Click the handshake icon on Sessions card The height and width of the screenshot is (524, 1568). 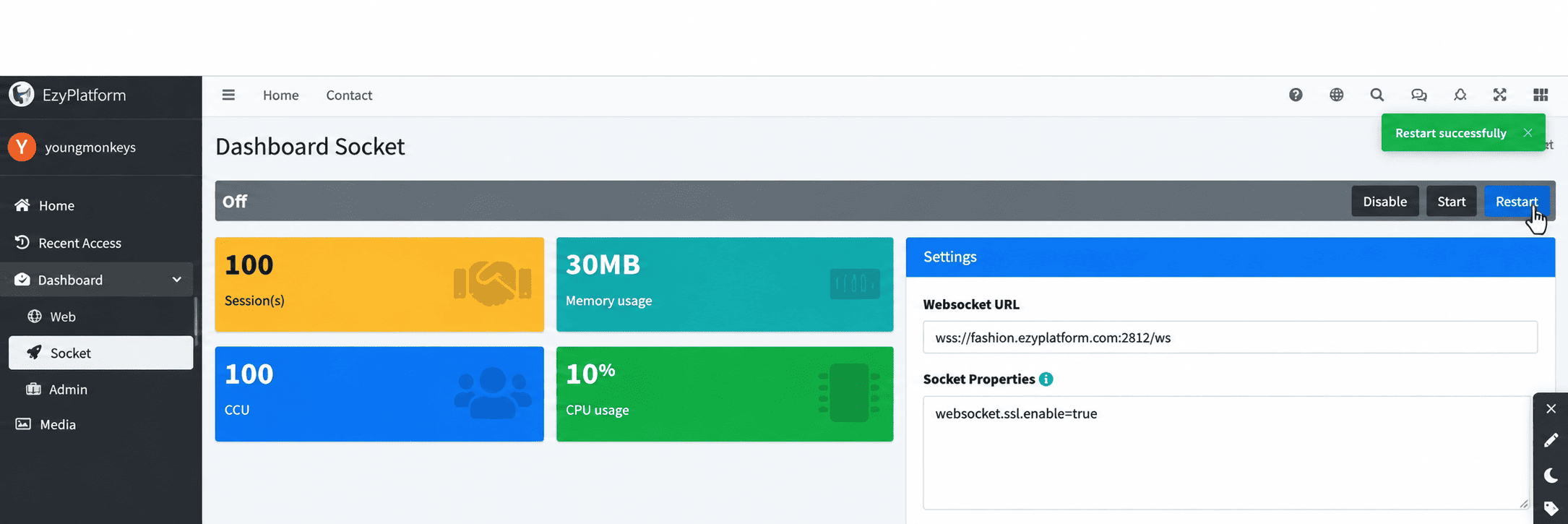[493, 283]
